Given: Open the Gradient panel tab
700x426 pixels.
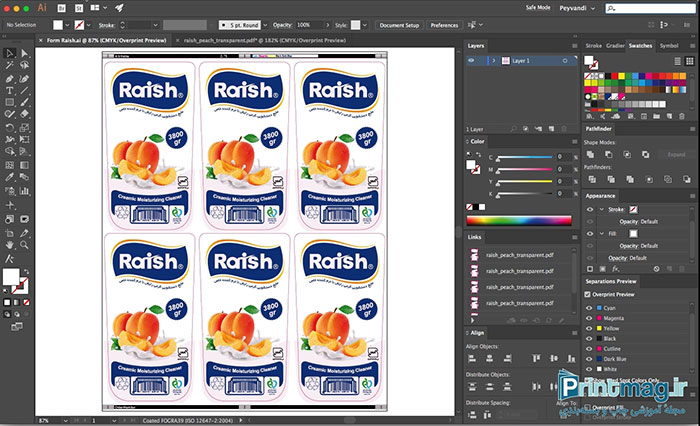Looking at the screenshot, I should pyautogui.click(x=615, y=46).
